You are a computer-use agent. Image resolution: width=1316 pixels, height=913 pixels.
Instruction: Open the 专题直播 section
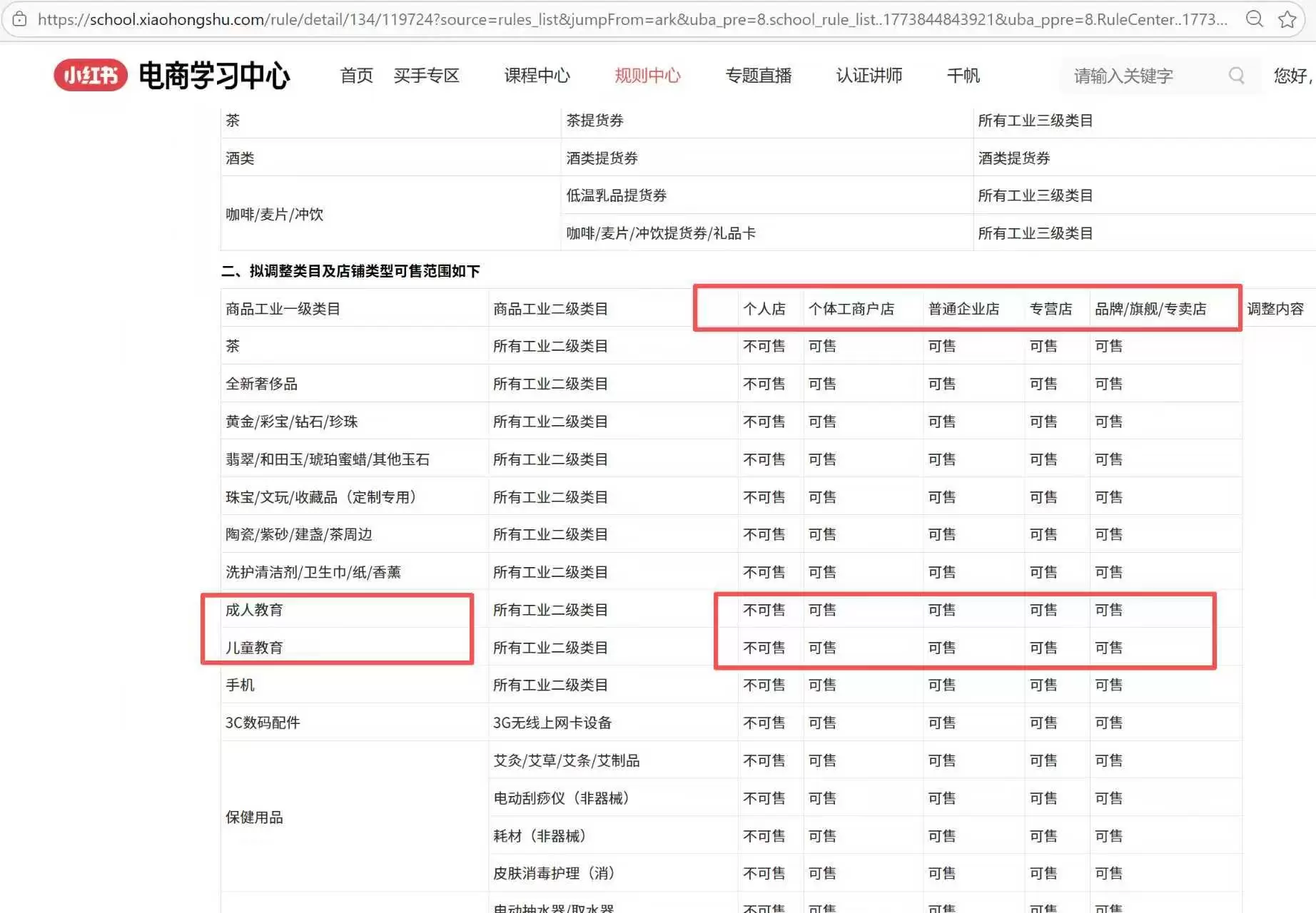759,76
